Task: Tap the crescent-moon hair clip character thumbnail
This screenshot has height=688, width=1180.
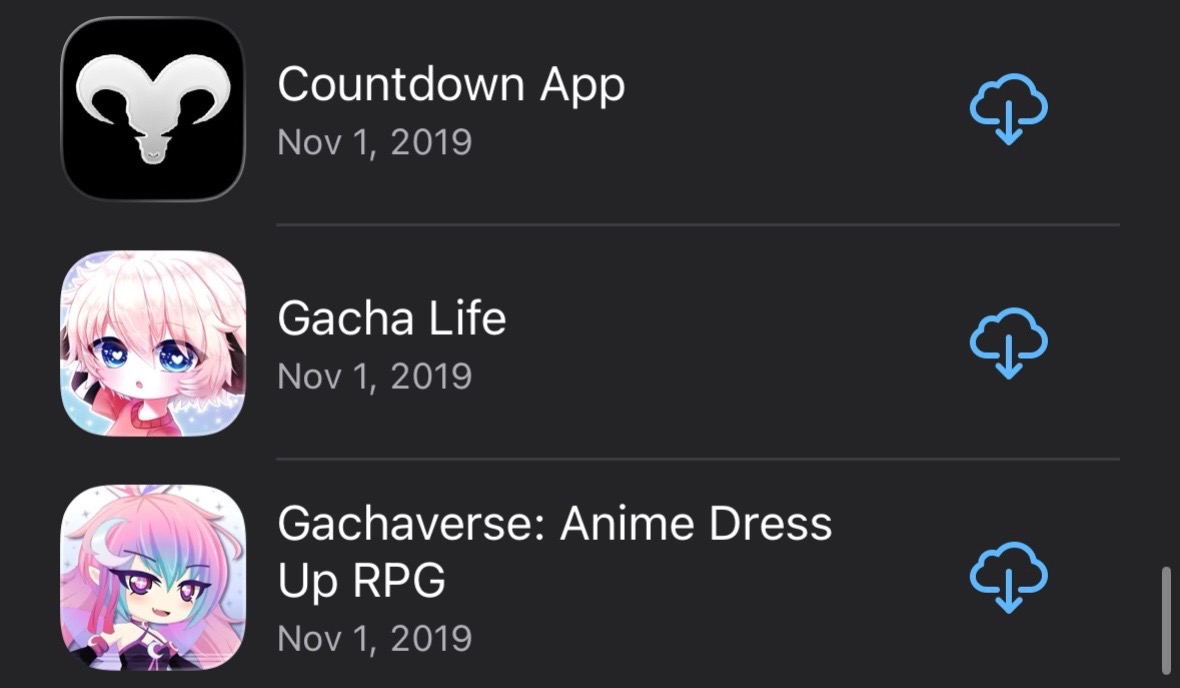Action: (153, 577)
